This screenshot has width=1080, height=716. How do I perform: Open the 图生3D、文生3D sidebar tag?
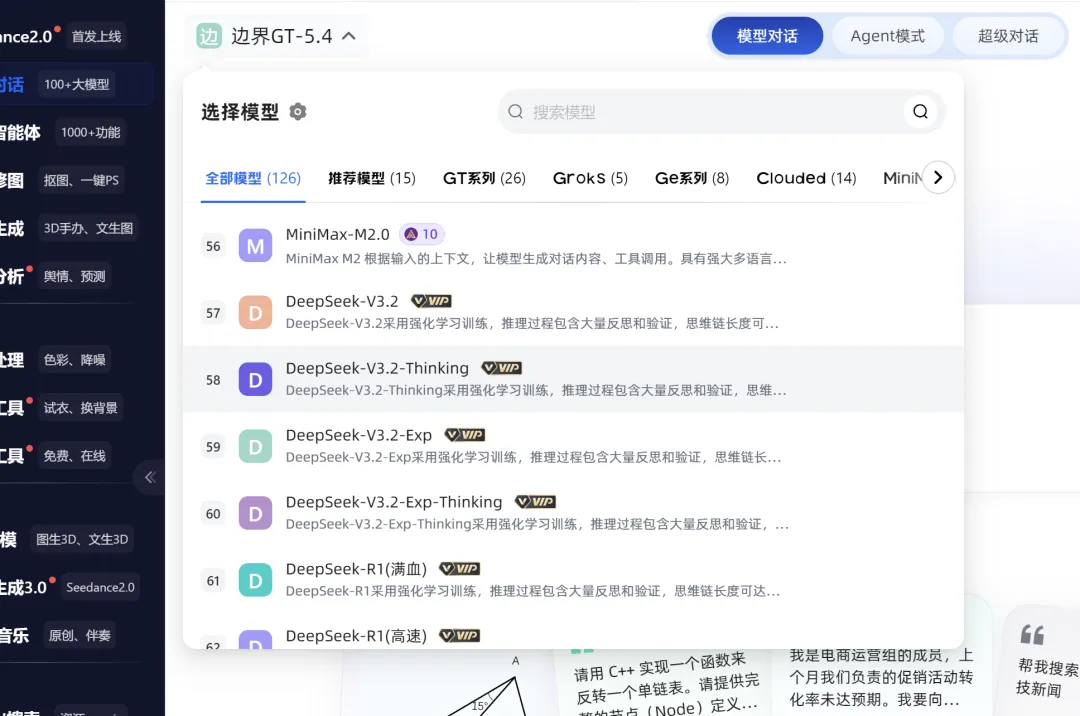pos(82,539)
